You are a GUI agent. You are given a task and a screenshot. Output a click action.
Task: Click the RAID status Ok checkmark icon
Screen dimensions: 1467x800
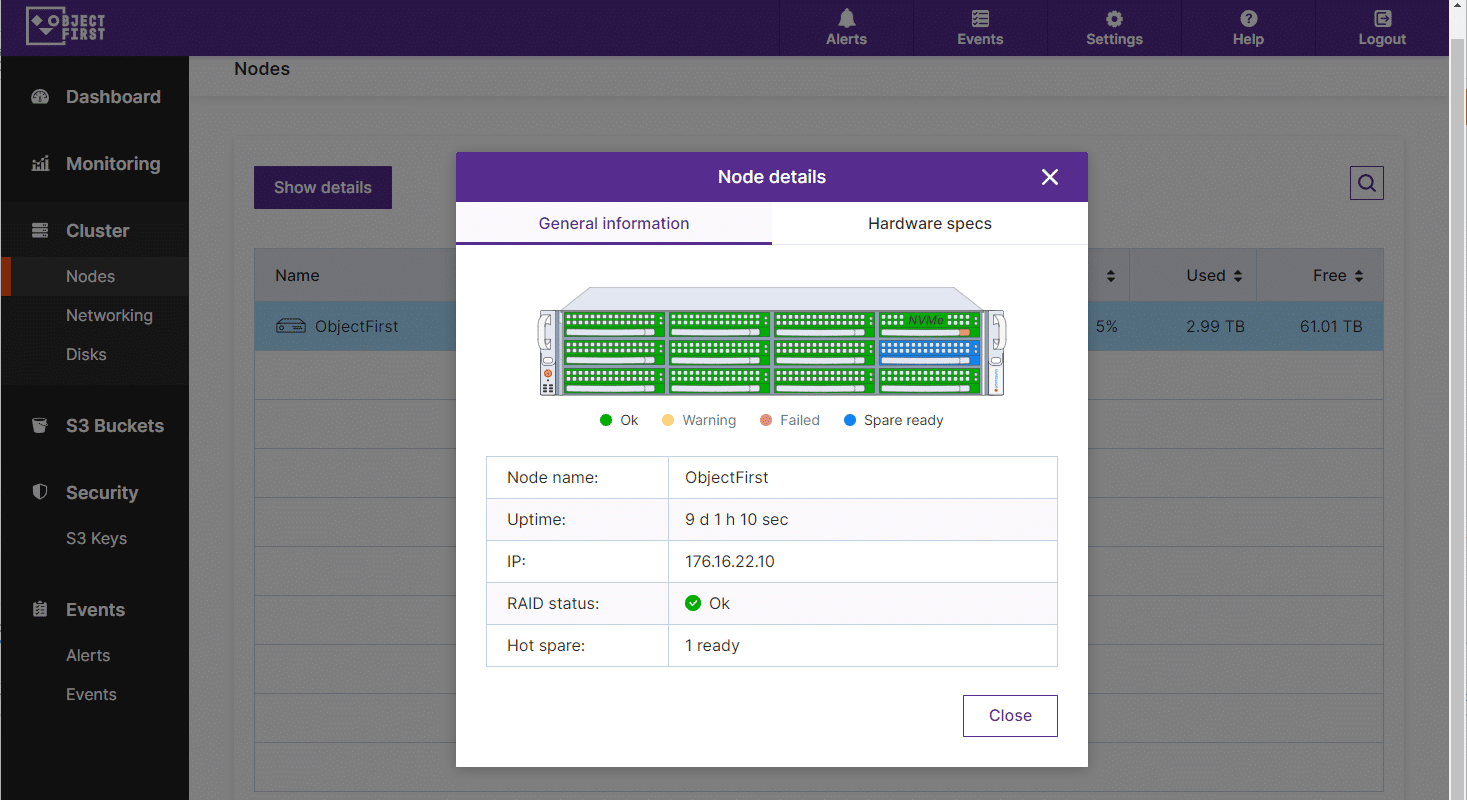[693, 603]
